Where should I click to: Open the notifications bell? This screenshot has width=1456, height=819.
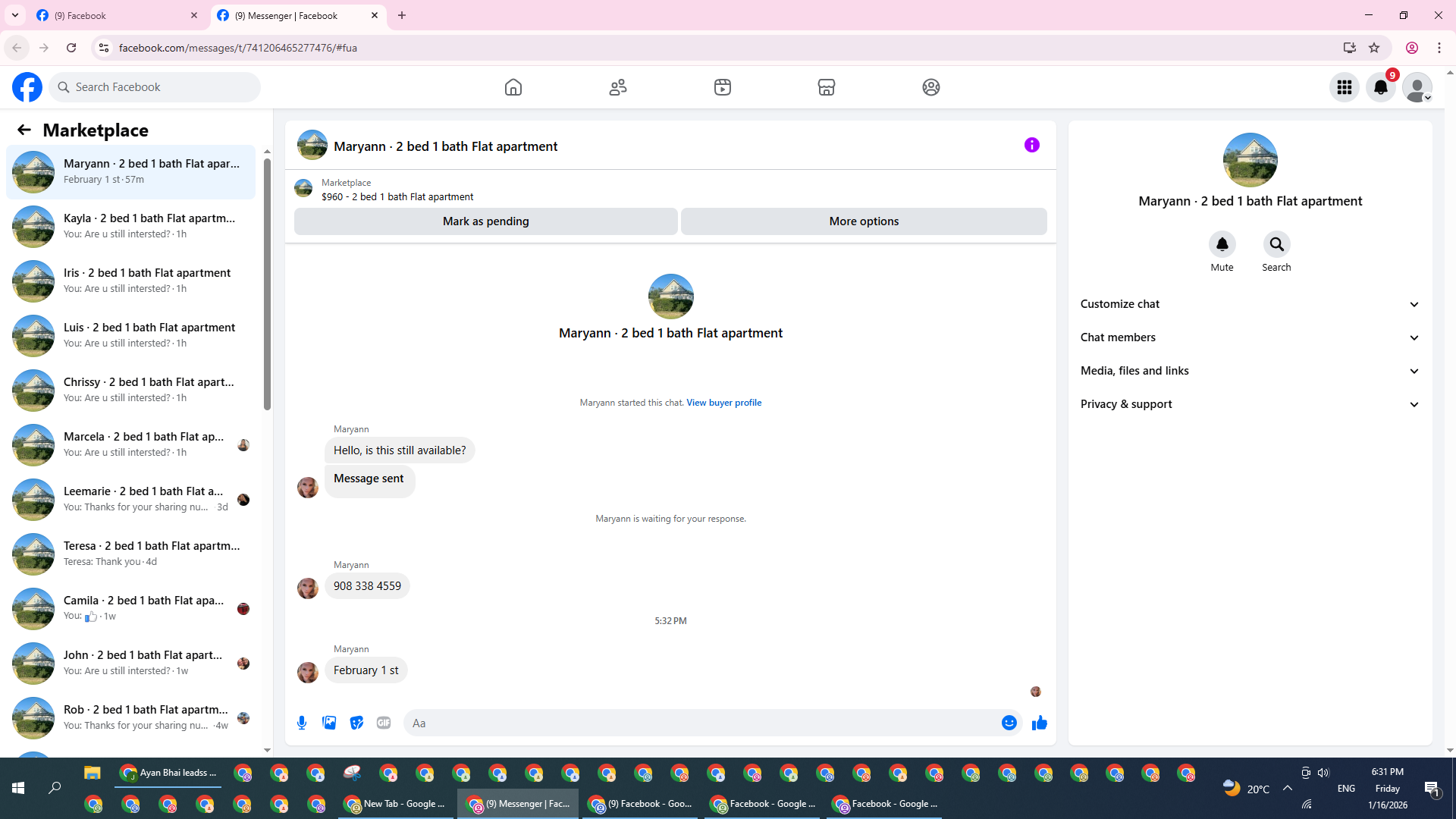point(1380,87)
